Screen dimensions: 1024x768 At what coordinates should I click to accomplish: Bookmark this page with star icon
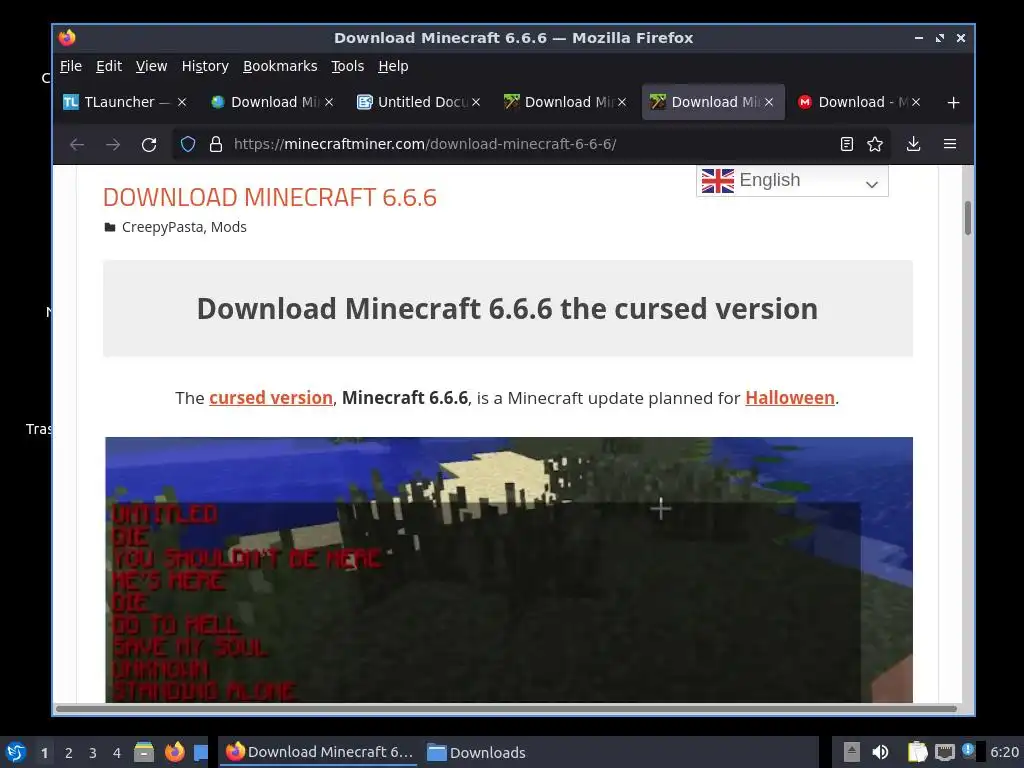pos(875,144)
